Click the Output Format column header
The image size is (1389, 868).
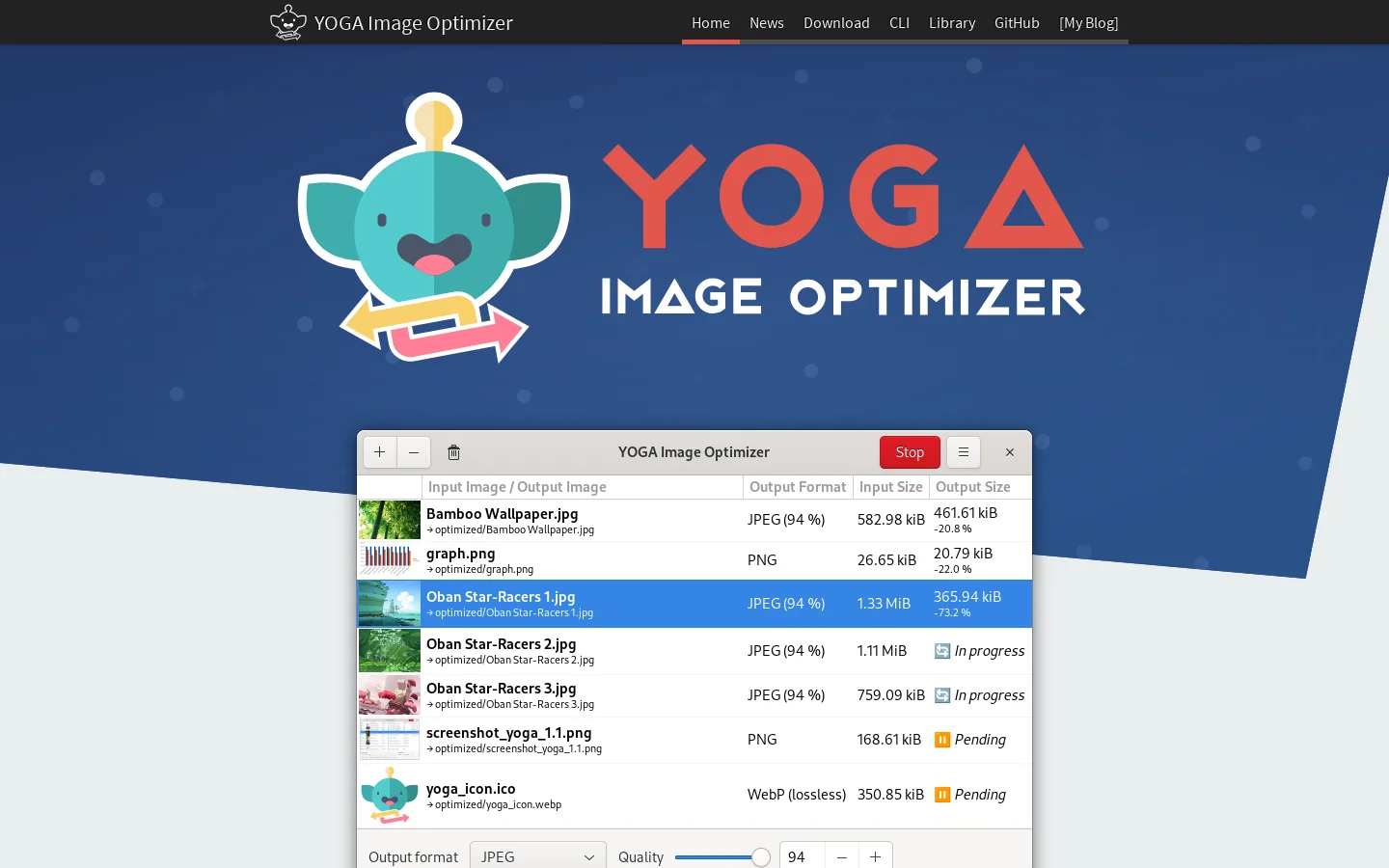(x=798, y=487)
